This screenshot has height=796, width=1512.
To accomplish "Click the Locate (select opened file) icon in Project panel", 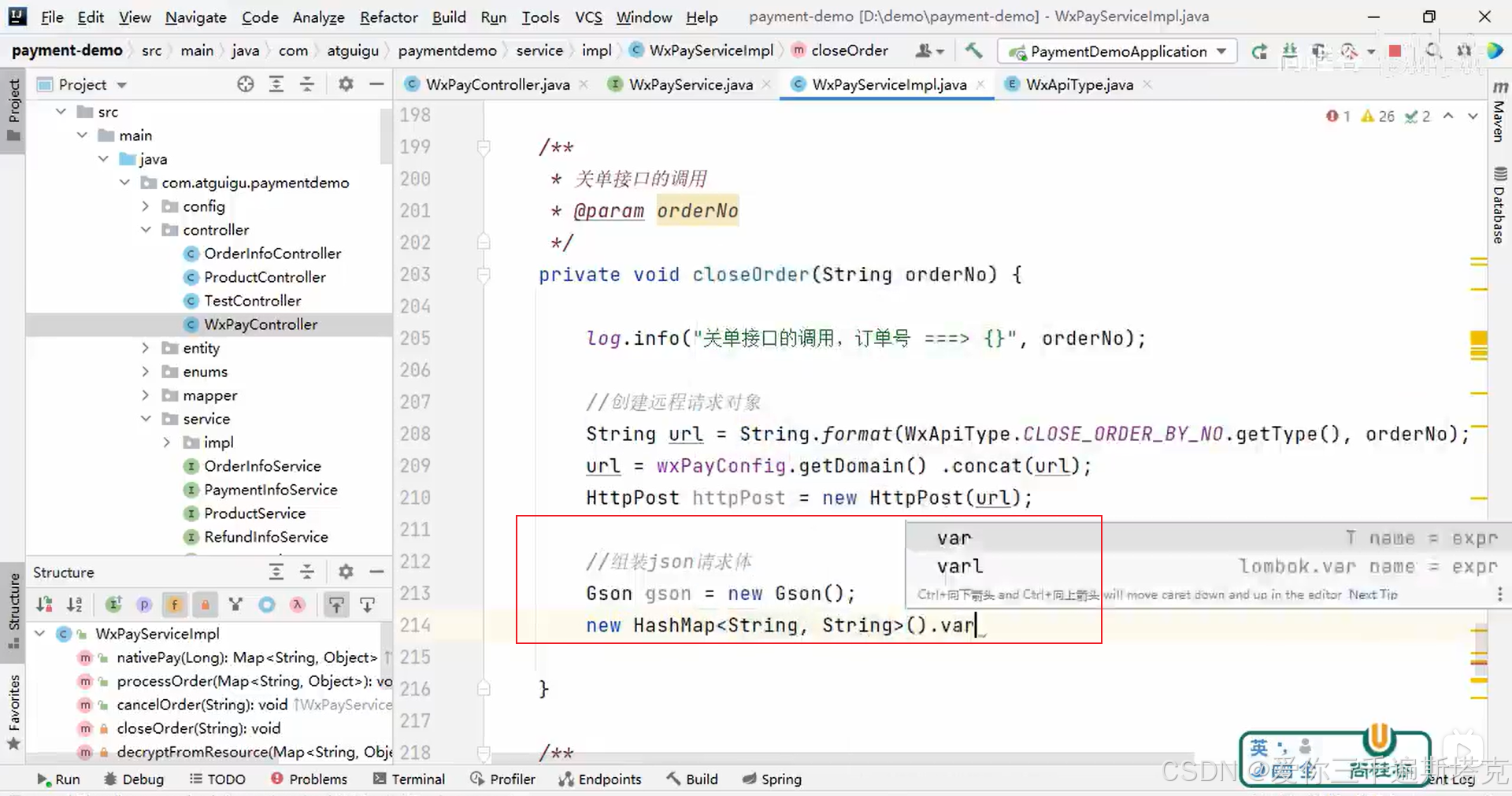I will 246,84.
